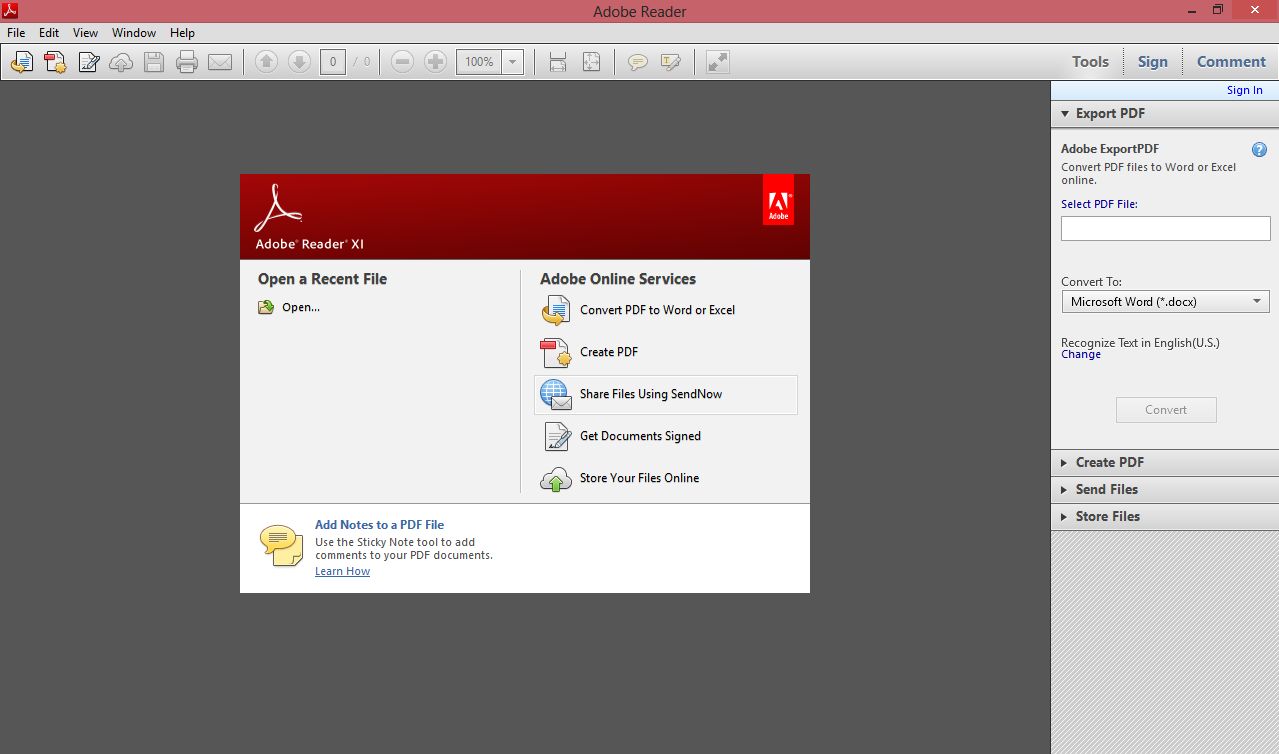This screenshot has height=754, width=1279.
Task: Click the fit width scrolling icon
Action: pyautogui.click(x=558, y=62)
